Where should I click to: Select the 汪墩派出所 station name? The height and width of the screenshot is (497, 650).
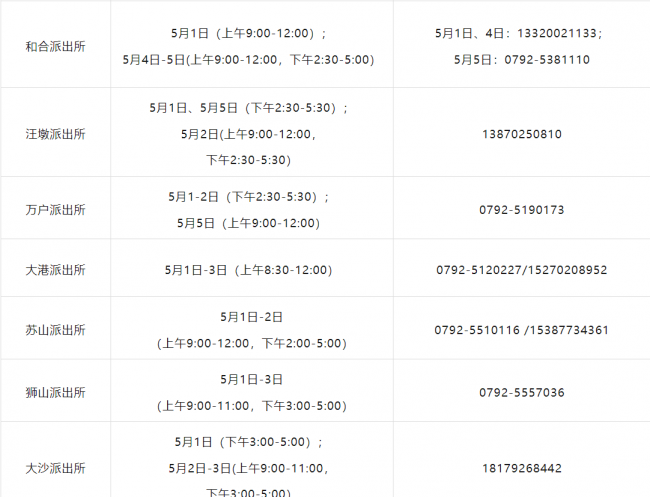point(56,134)
